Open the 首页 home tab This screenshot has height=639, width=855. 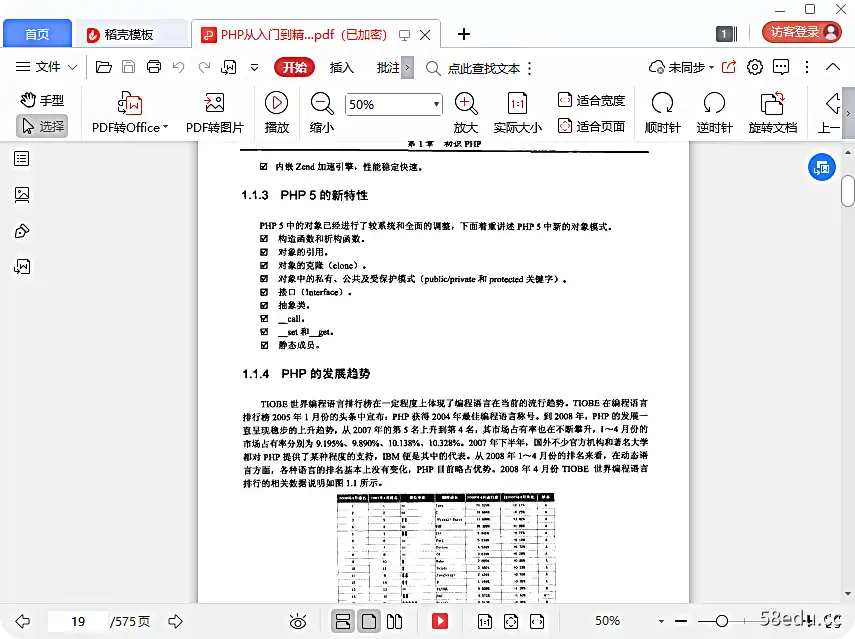point(37,34)
